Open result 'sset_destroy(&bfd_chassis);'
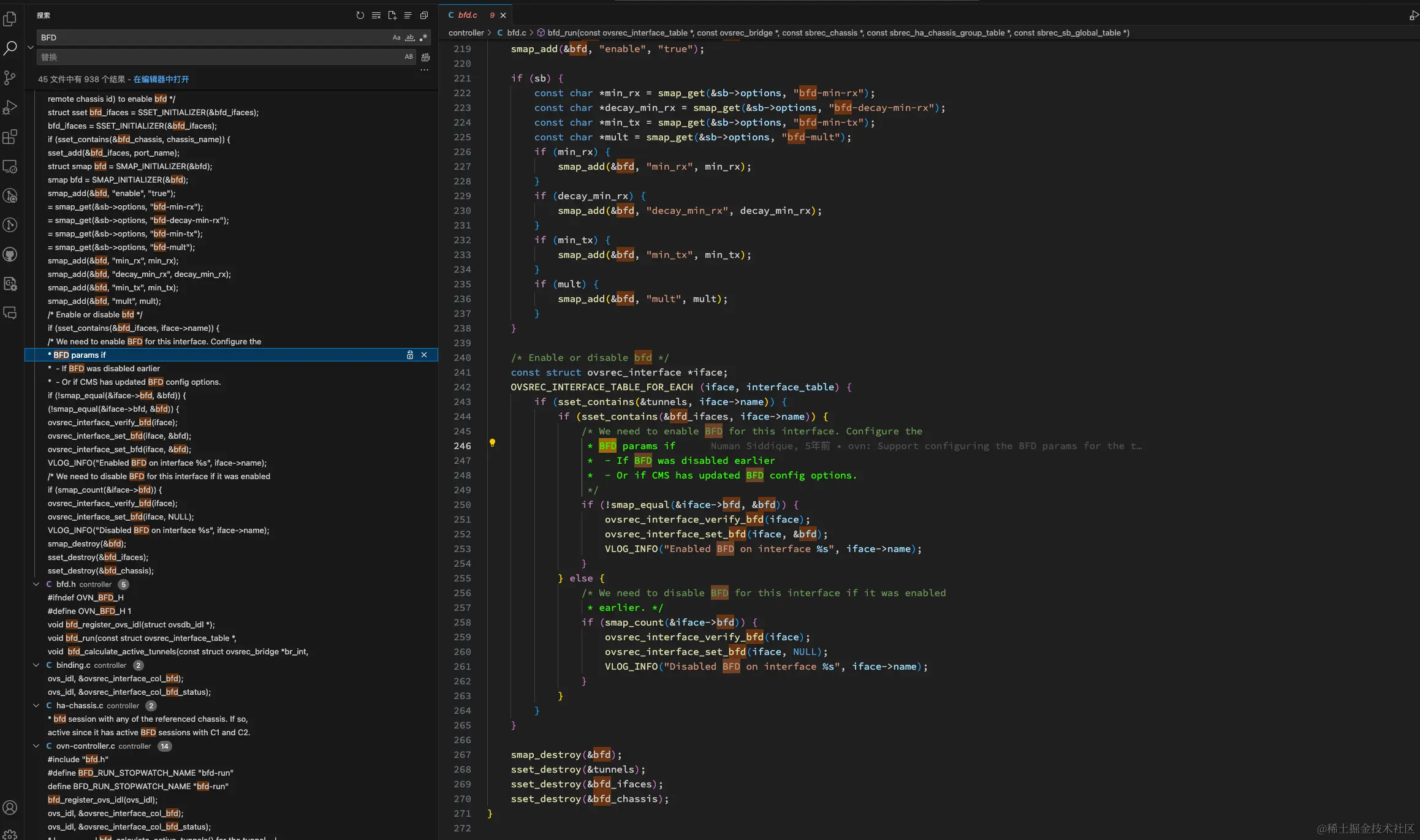Image resolution: width=1420 pixels, height=840 pixels. pyautogui.click(x=101, y=570)
